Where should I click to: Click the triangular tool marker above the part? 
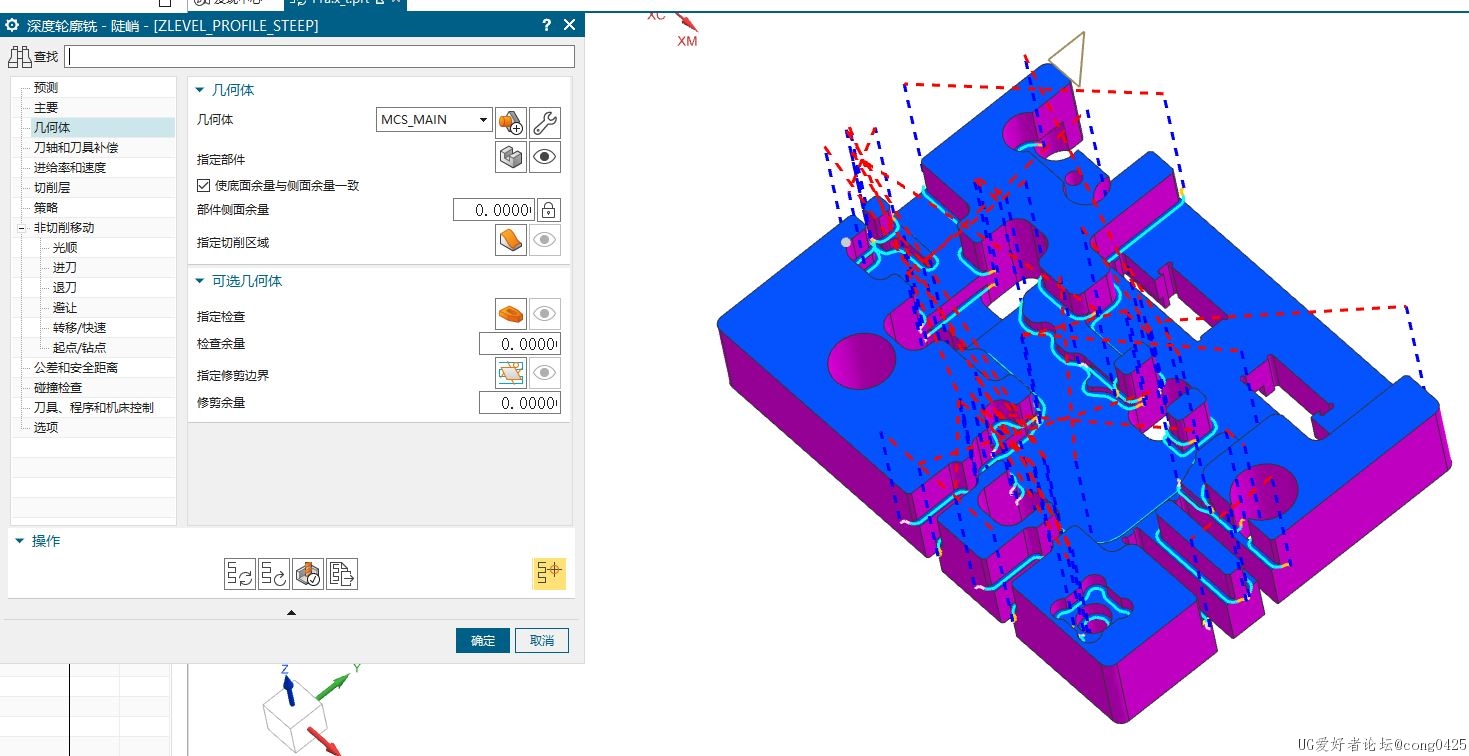tap(1067, 60)
